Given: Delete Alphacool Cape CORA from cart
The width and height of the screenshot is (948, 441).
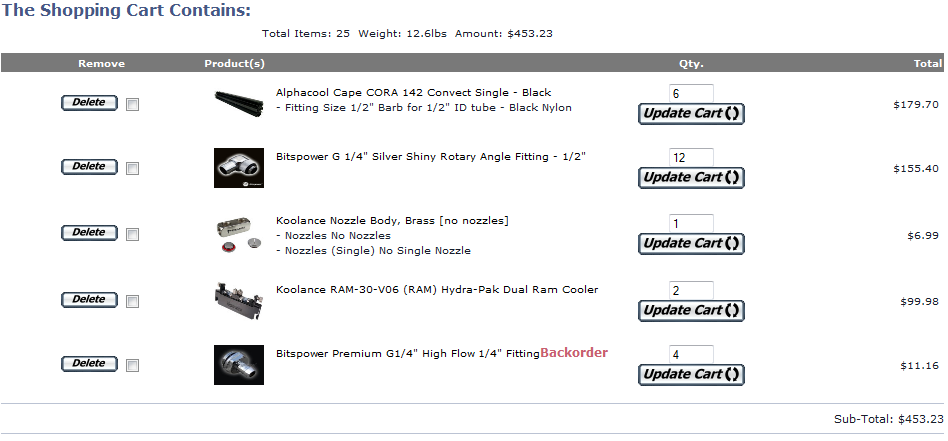Looking at the screenshot, I should tap(89, 103).
